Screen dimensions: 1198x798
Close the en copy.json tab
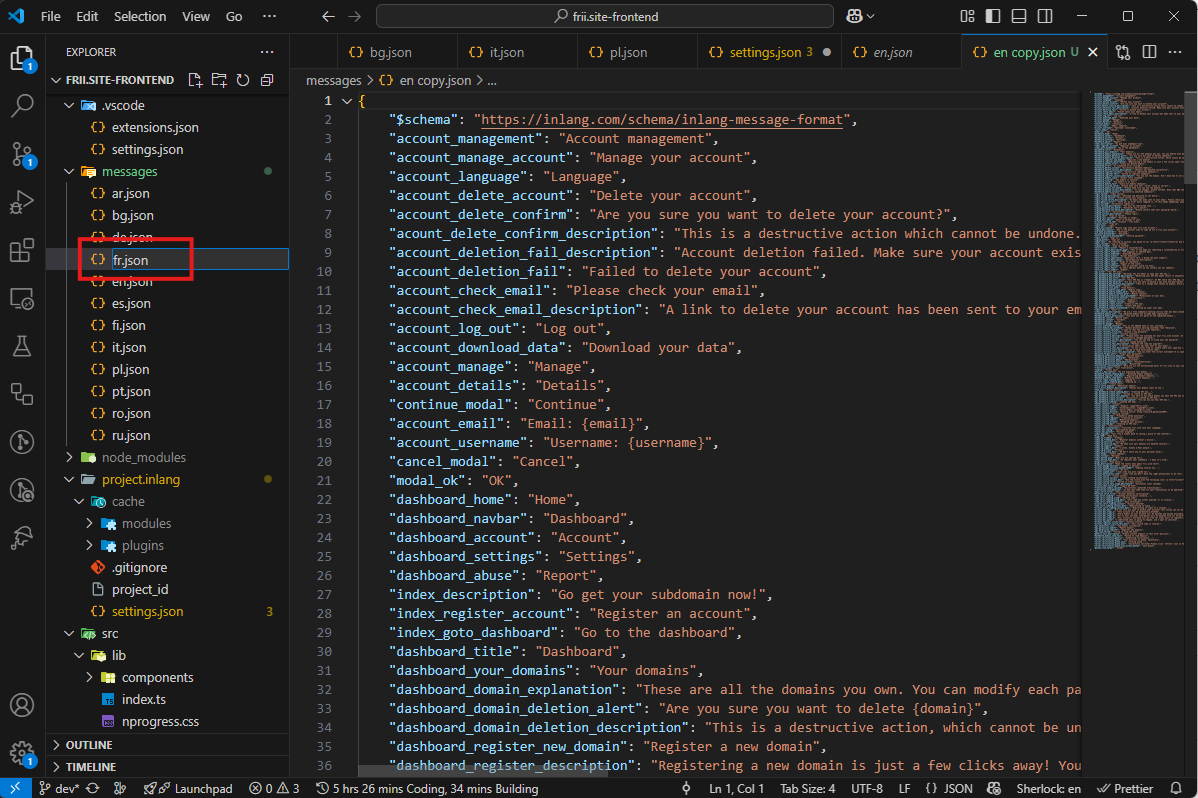(1093, 52)
